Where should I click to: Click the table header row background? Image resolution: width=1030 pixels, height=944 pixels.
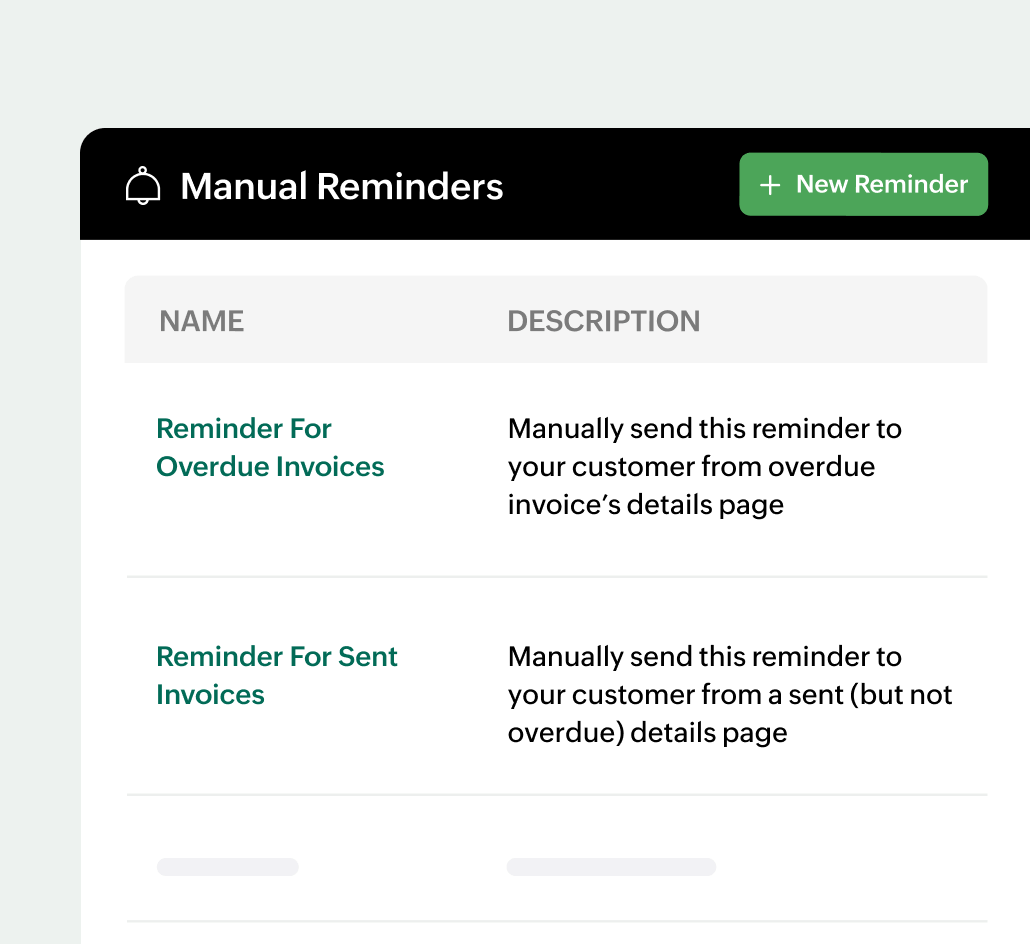(x=556, y=320)
